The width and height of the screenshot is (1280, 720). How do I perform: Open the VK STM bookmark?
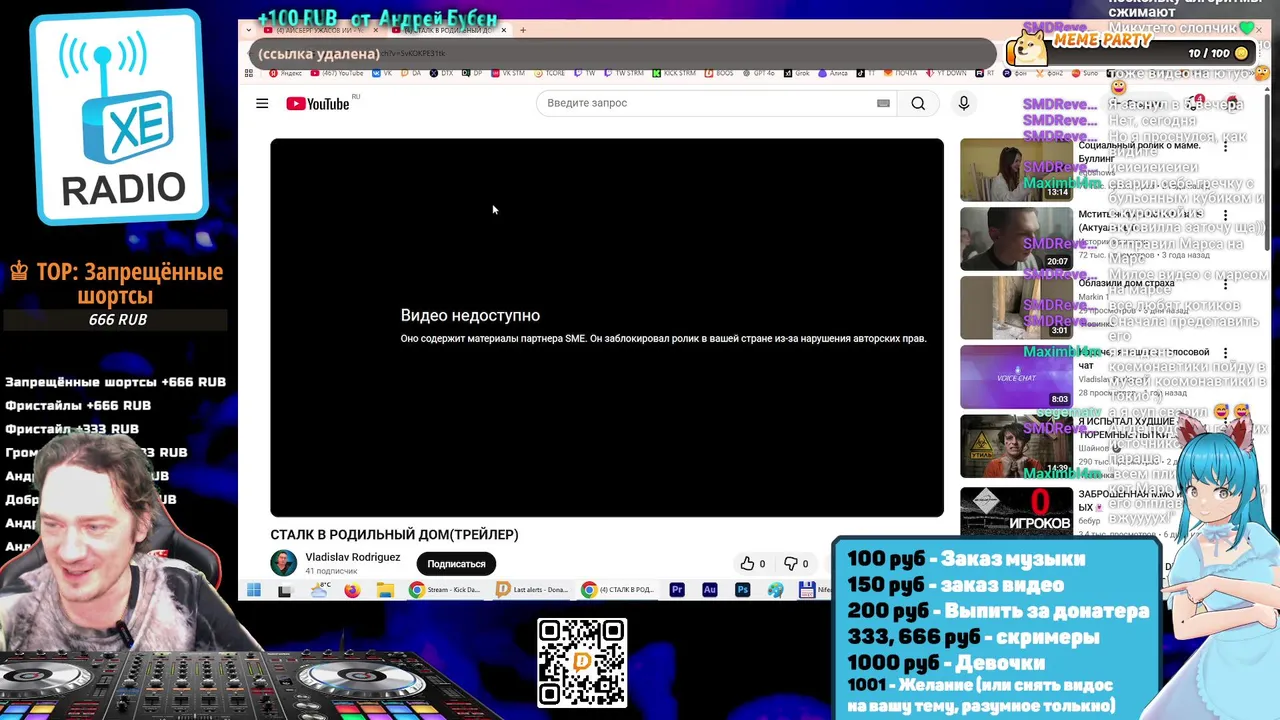tap(506, 73)
